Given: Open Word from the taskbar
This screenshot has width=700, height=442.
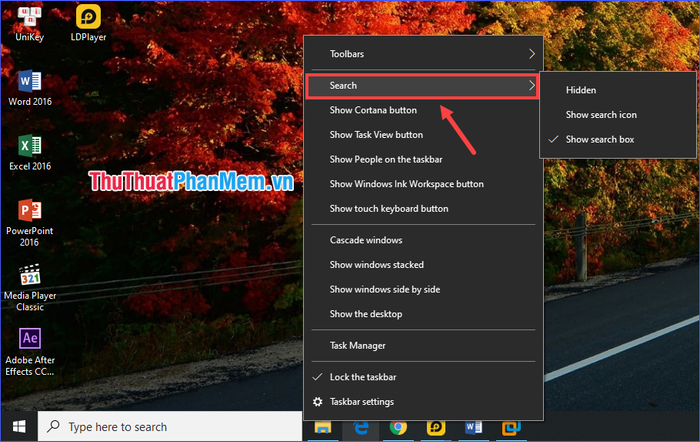Looking at the screenshot, I should click(474, 428).
